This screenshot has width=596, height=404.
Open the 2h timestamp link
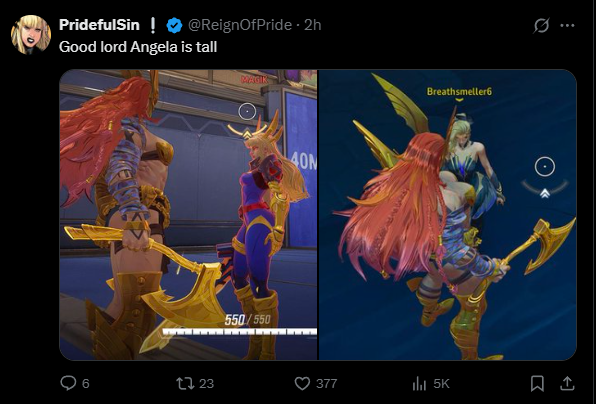pyautogui.click(x=312, y=25)
